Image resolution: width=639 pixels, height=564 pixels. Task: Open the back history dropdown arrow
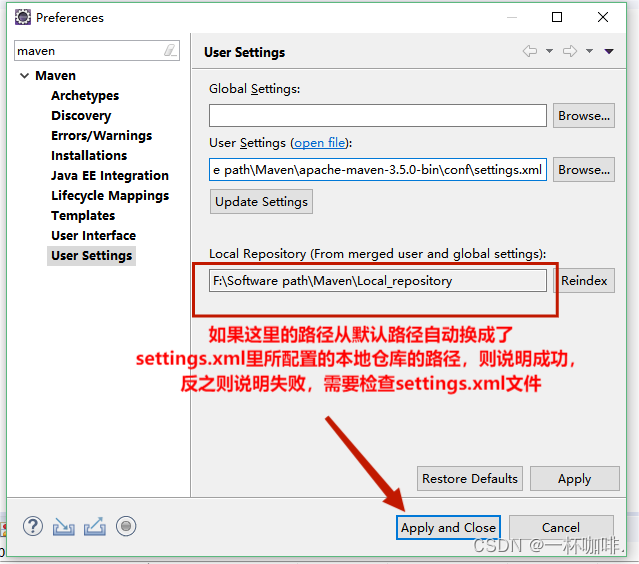pyautogui.click(x=549, y=51)
